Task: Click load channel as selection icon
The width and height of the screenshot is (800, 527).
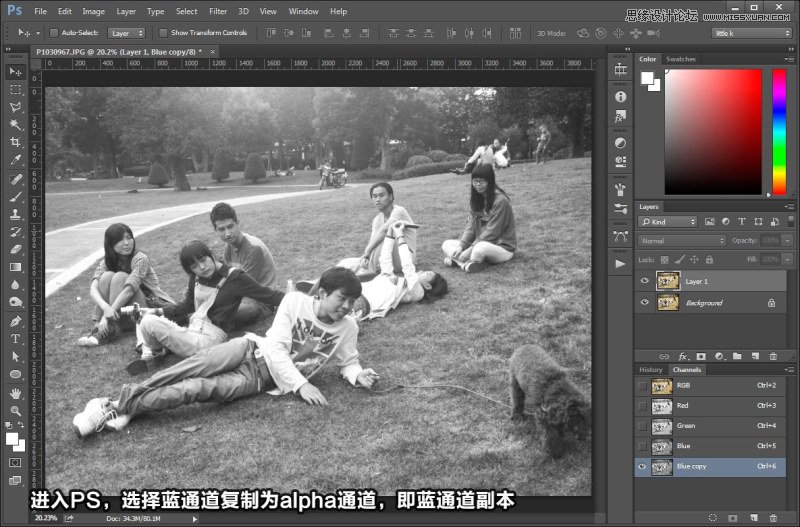Action: pyautogui.click(x=711, y=518)
